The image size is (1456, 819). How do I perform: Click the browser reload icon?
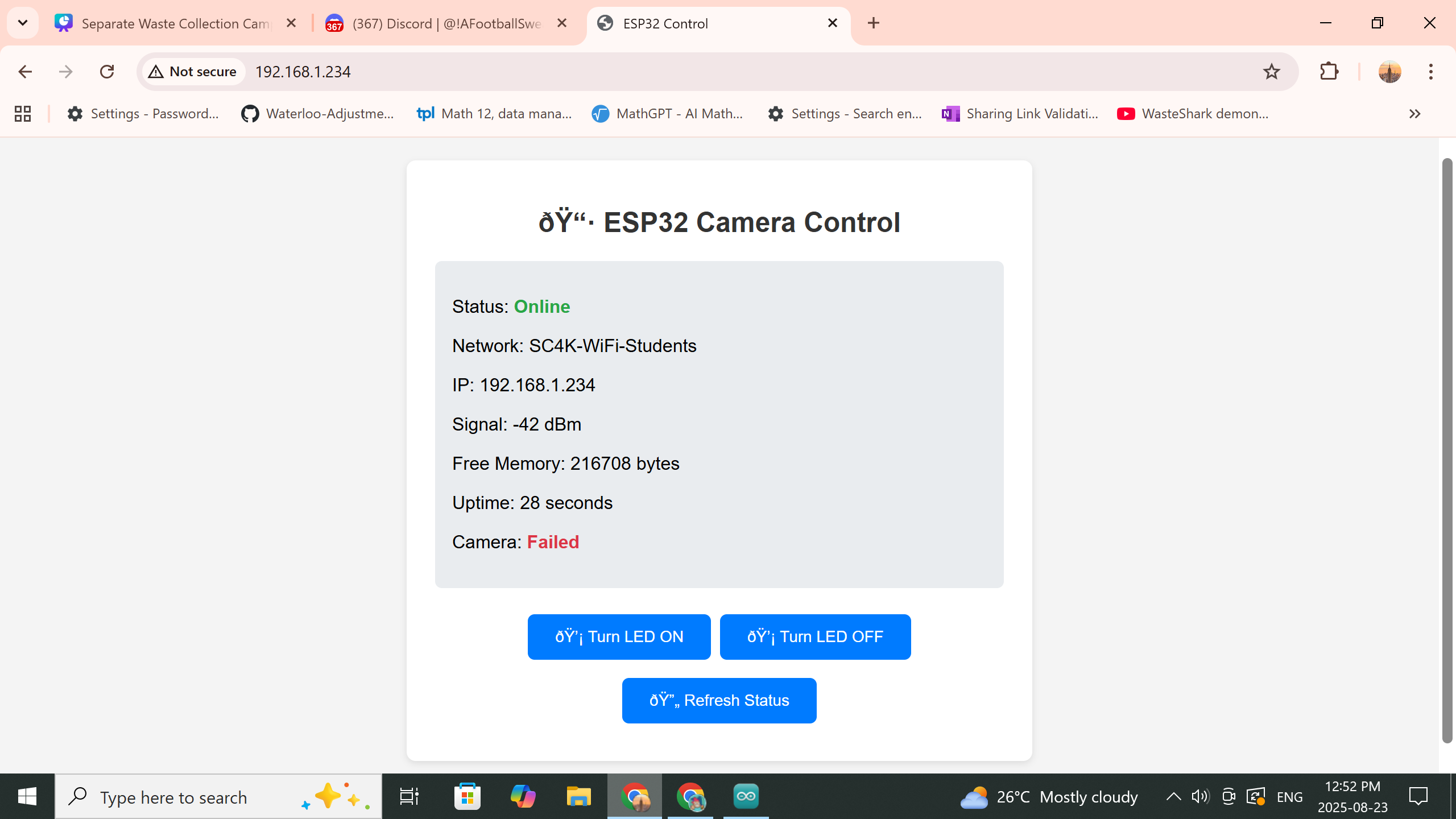(107, 72)
